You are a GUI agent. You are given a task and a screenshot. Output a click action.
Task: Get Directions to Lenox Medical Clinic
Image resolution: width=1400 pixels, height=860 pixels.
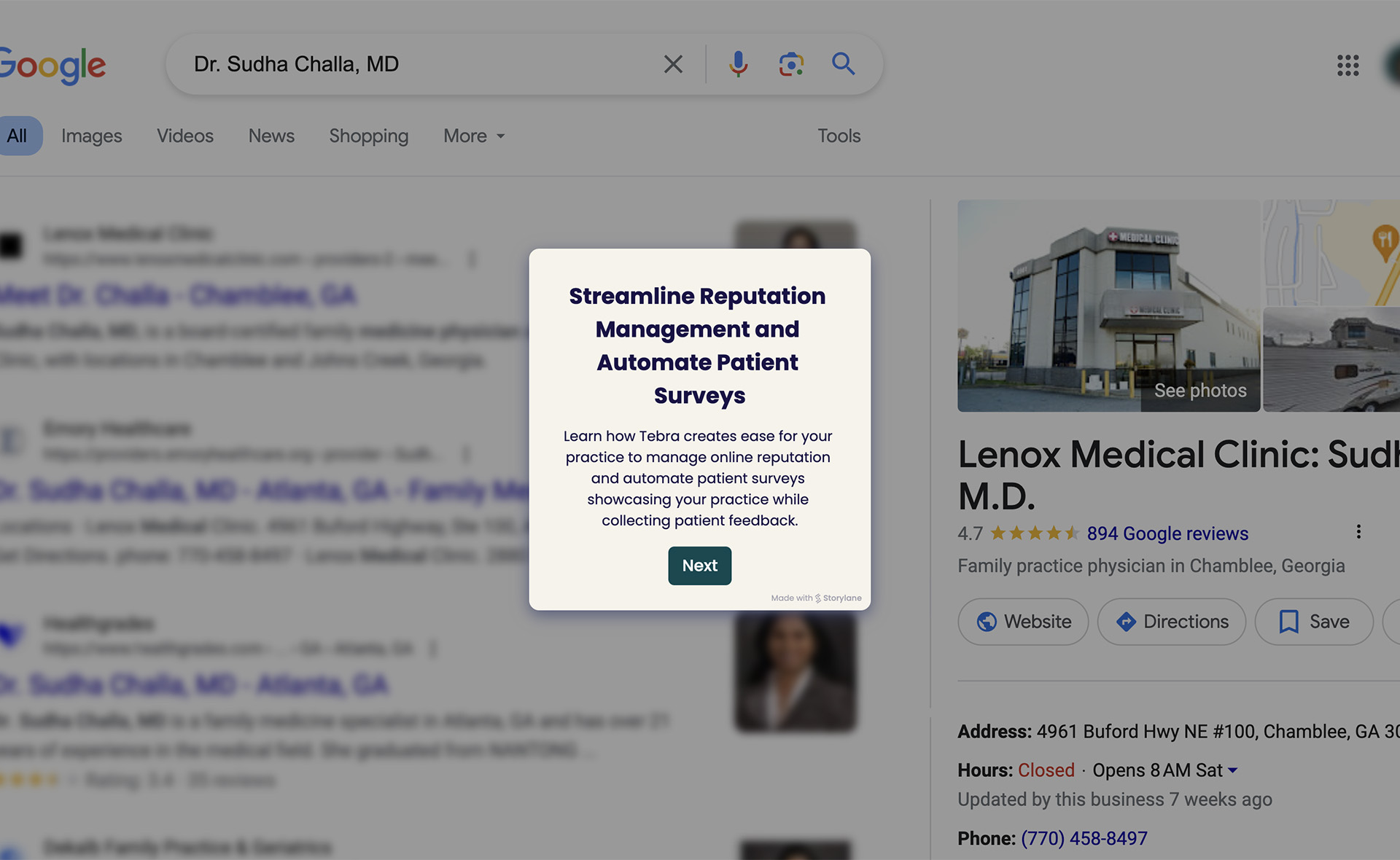tap(1172, 622)
